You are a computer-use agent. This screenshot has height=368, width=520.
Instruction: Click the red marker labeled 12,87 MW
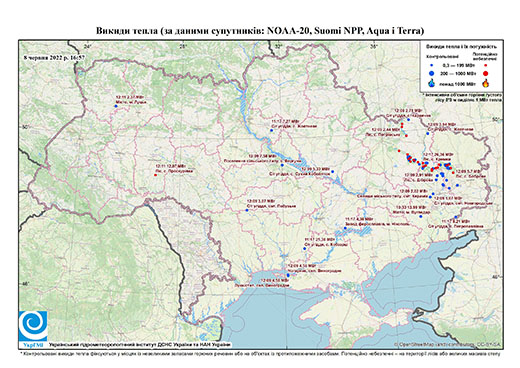[155, 175]
